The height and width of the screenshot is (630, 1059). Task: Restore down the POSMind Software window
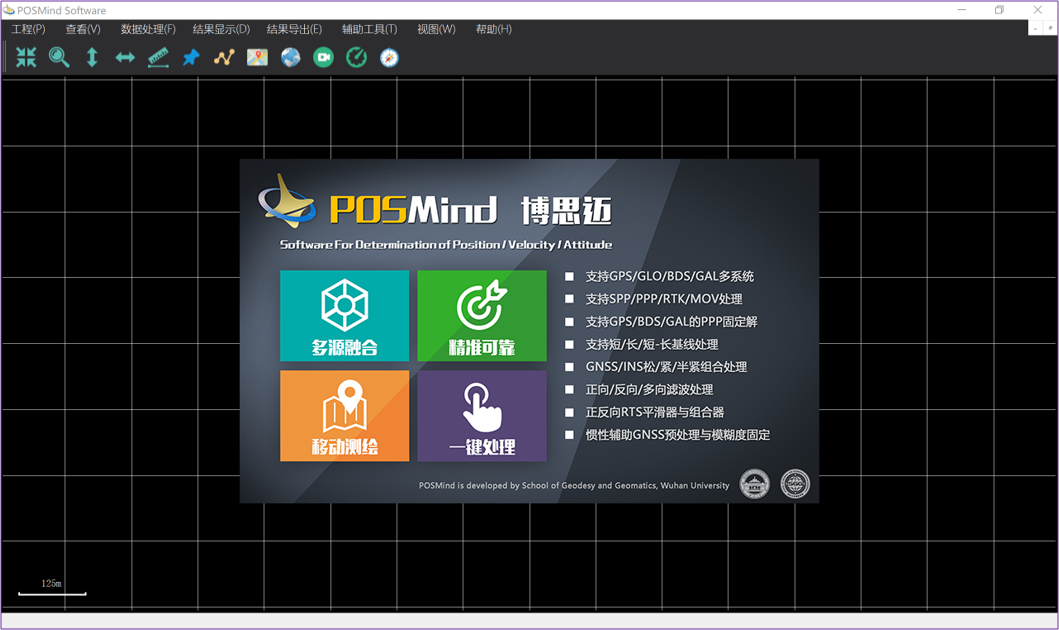(x=1000, y=10)
